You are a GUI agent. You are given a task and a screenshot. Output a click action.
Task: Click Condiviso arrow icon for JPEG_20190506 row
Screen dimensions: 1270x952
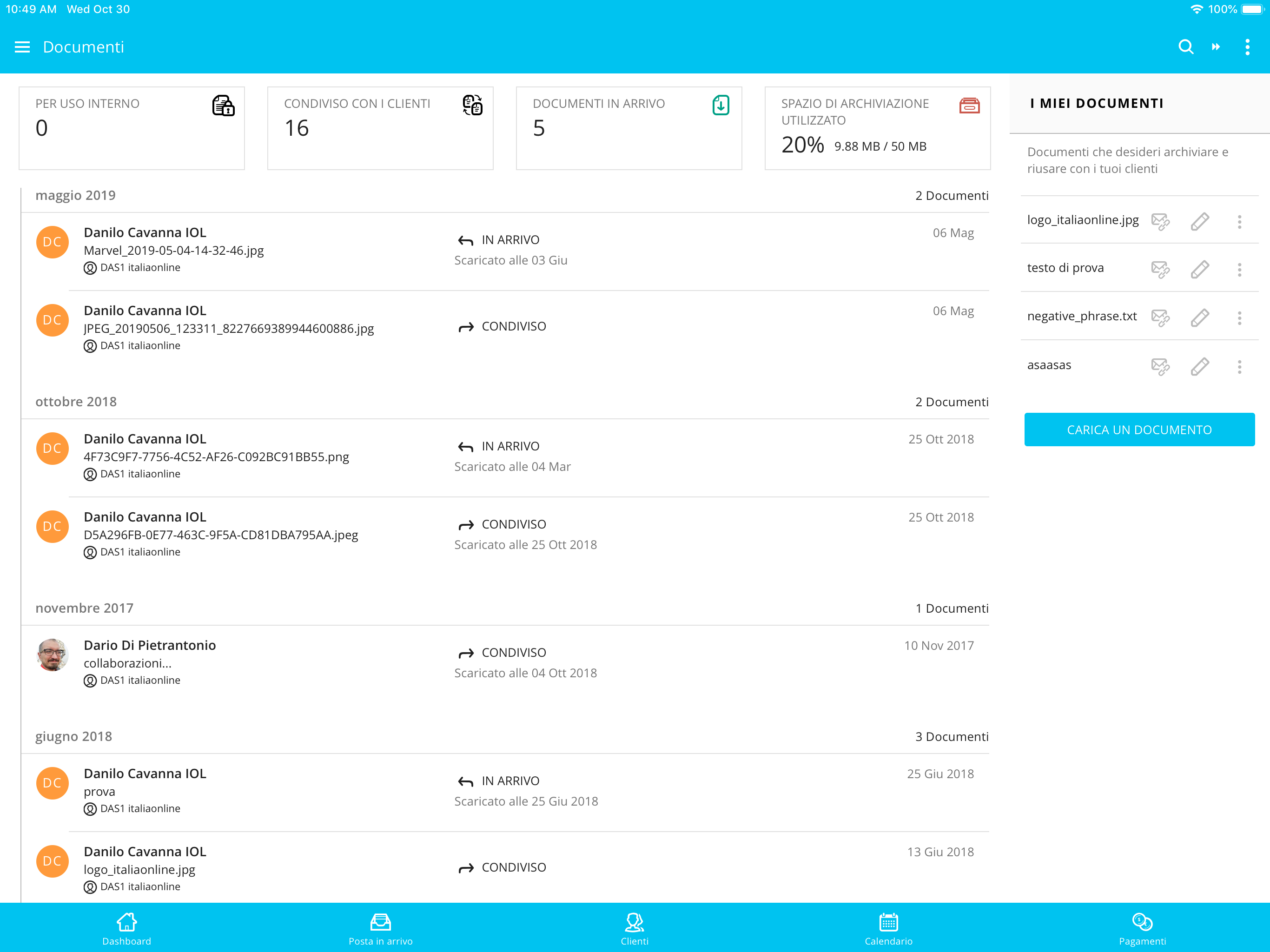tap(466, 327)
